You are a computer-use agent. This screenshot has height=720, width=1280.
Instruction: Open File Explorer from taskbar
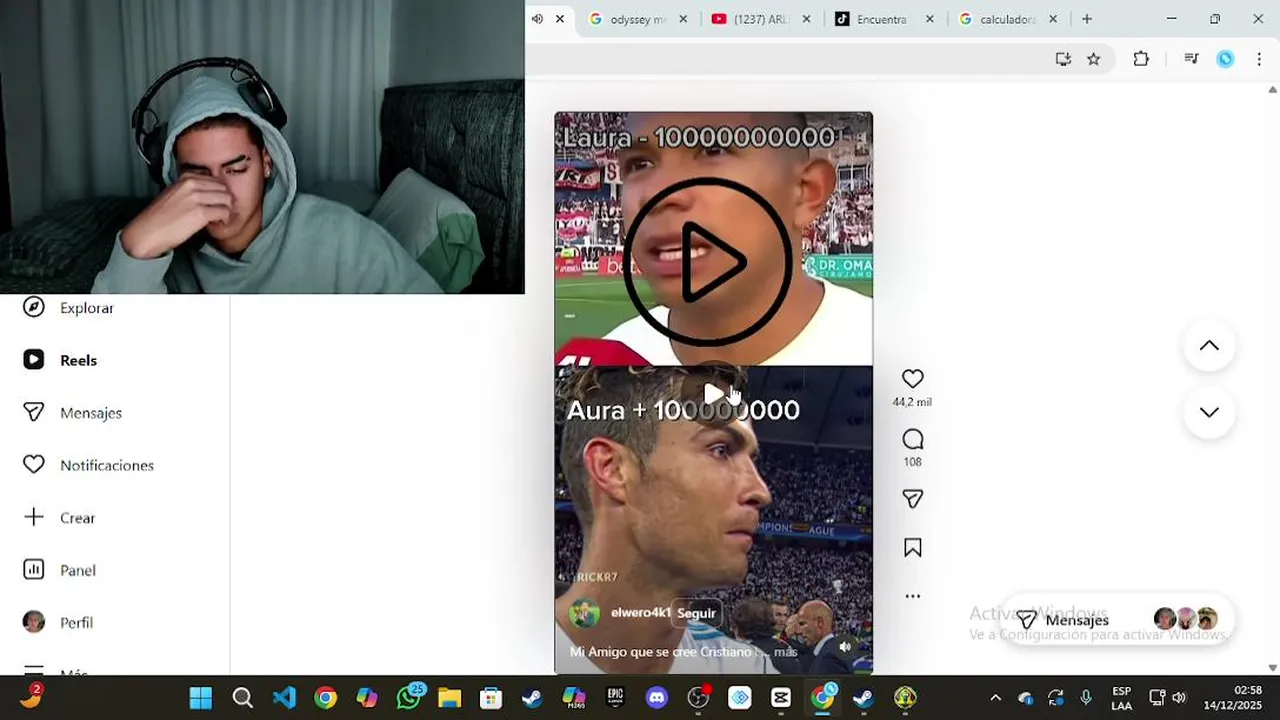point(449,698)
